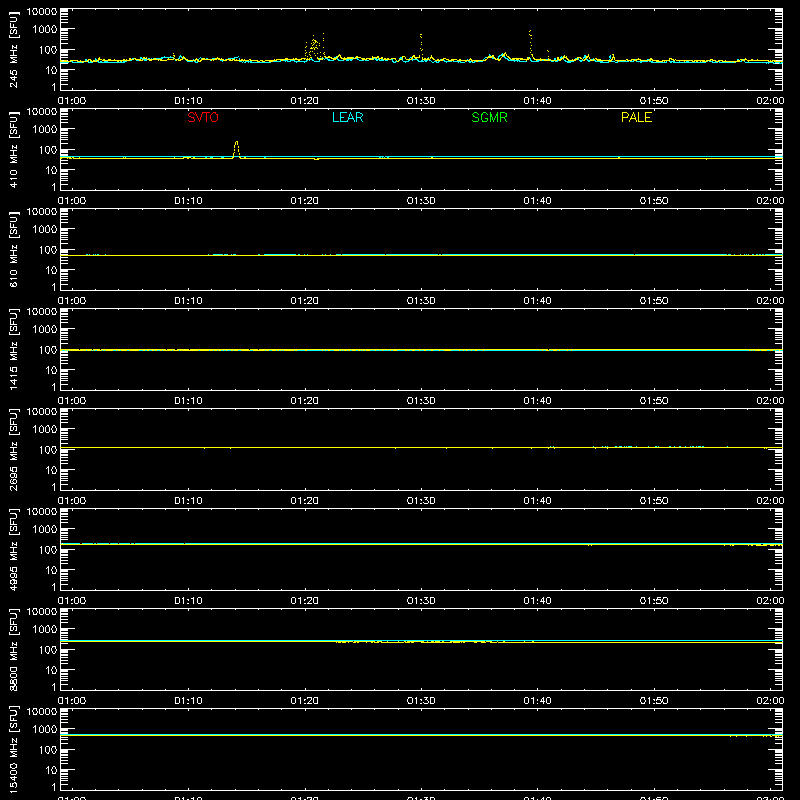Click 01:10 tick label under 610 MHz plot

[188, 301]
